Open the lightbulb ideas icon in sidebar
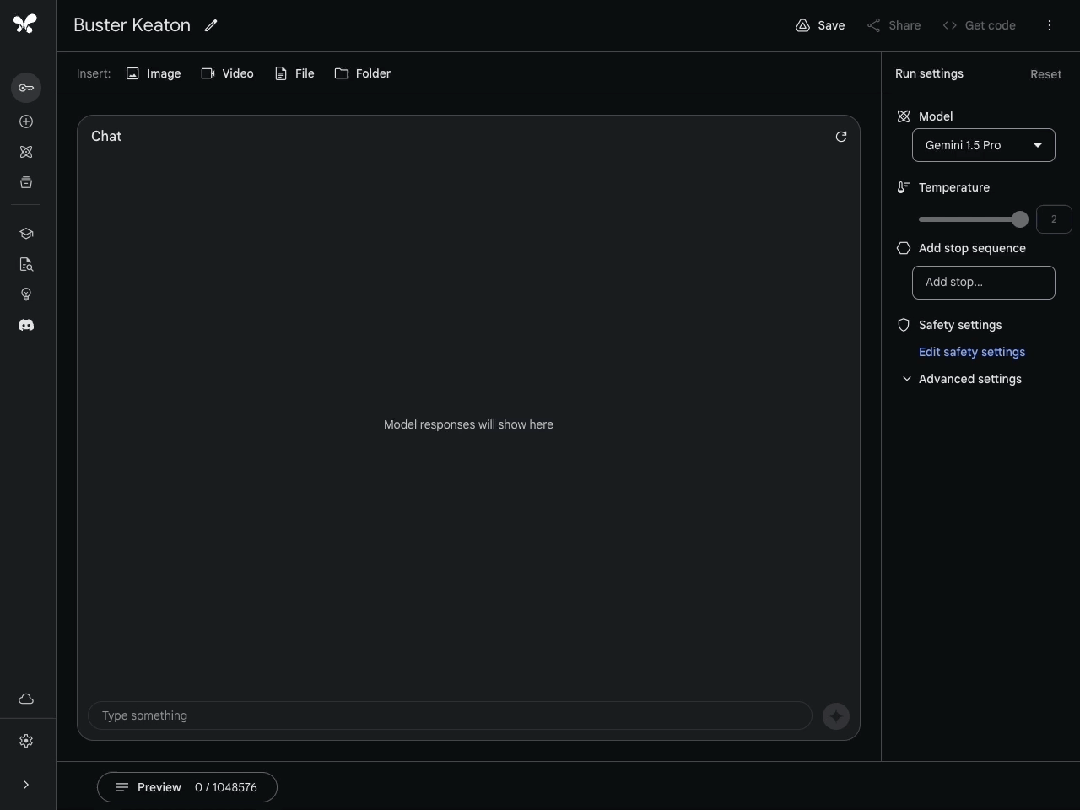This screenshot has height=810, width=1080. point(26,294)
